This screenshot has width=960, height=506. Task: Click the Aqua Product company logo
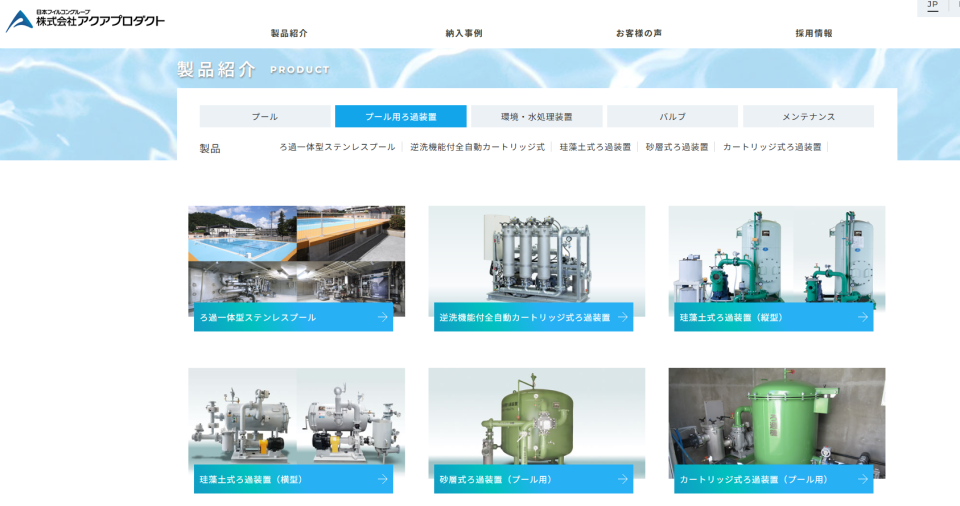85,20
